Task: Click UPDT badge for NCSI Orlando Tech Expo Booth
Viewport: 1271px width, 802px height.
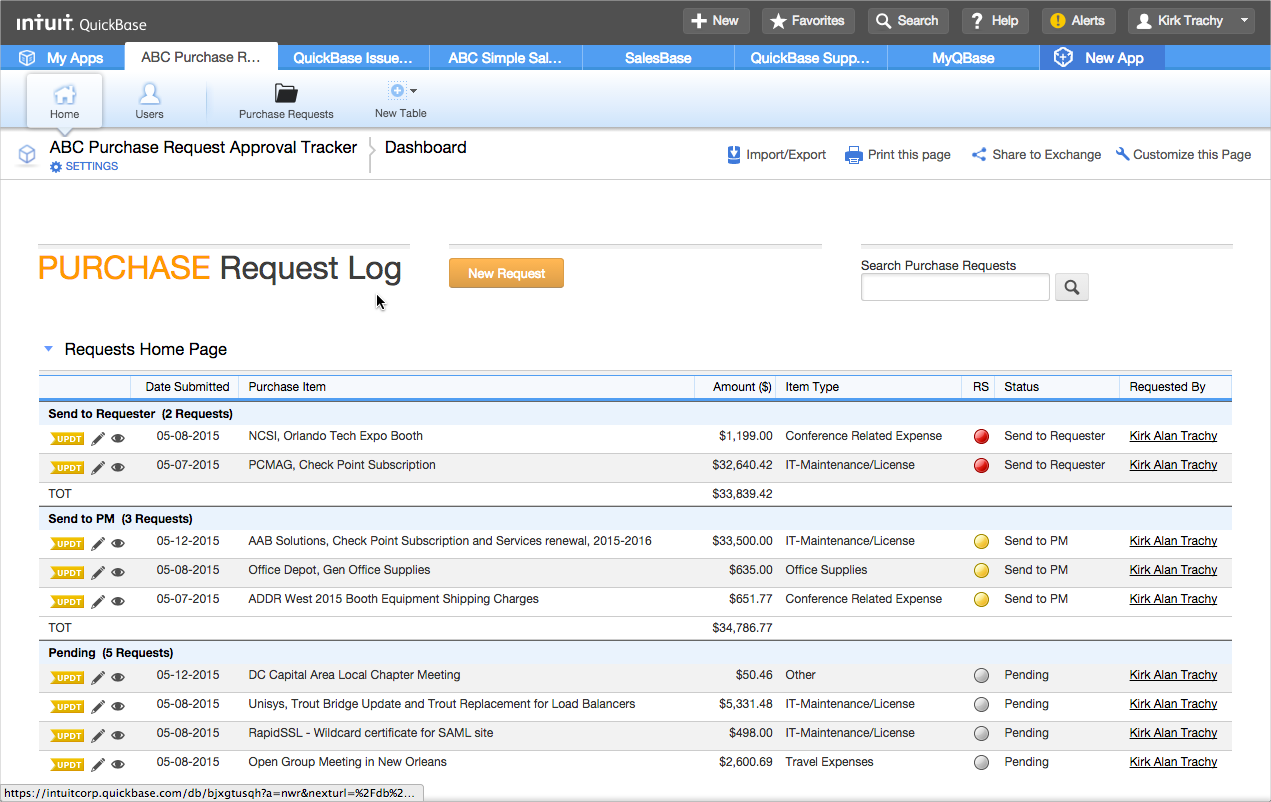Action: (67, 438)
